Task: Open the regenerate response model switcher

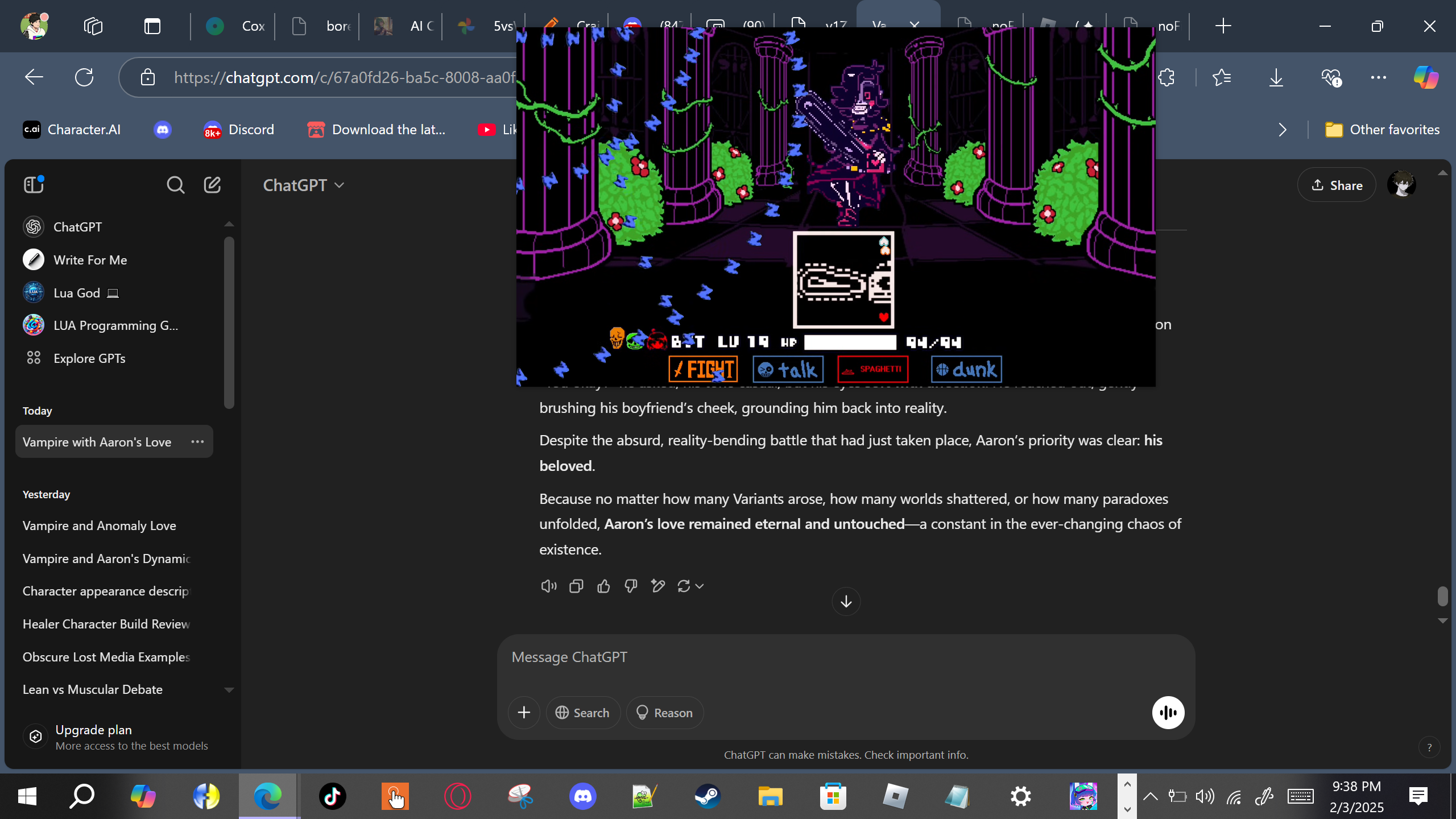Action: (690, 586)
